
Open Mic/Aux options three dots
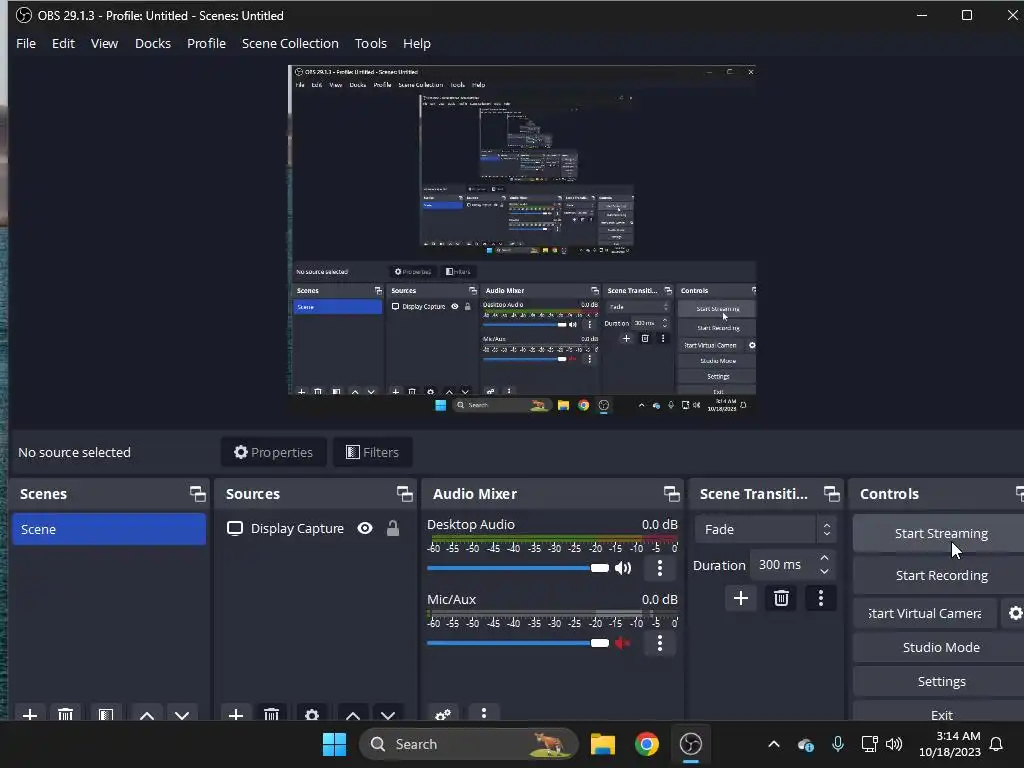660,643
